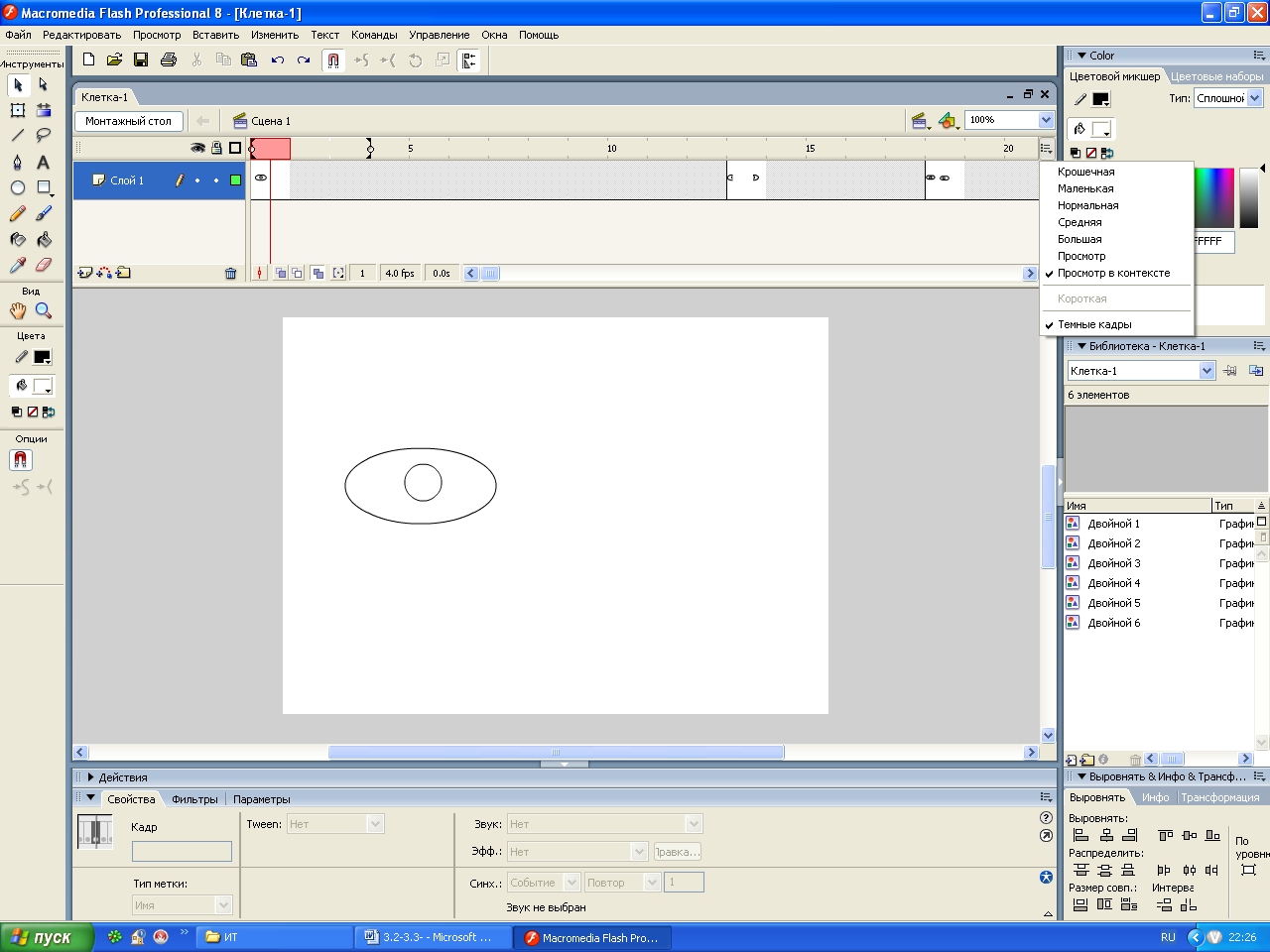Click stroke color swatch in Цвета
The image size is (1270, 952).
pyautogui.click(x=42, y=357)
